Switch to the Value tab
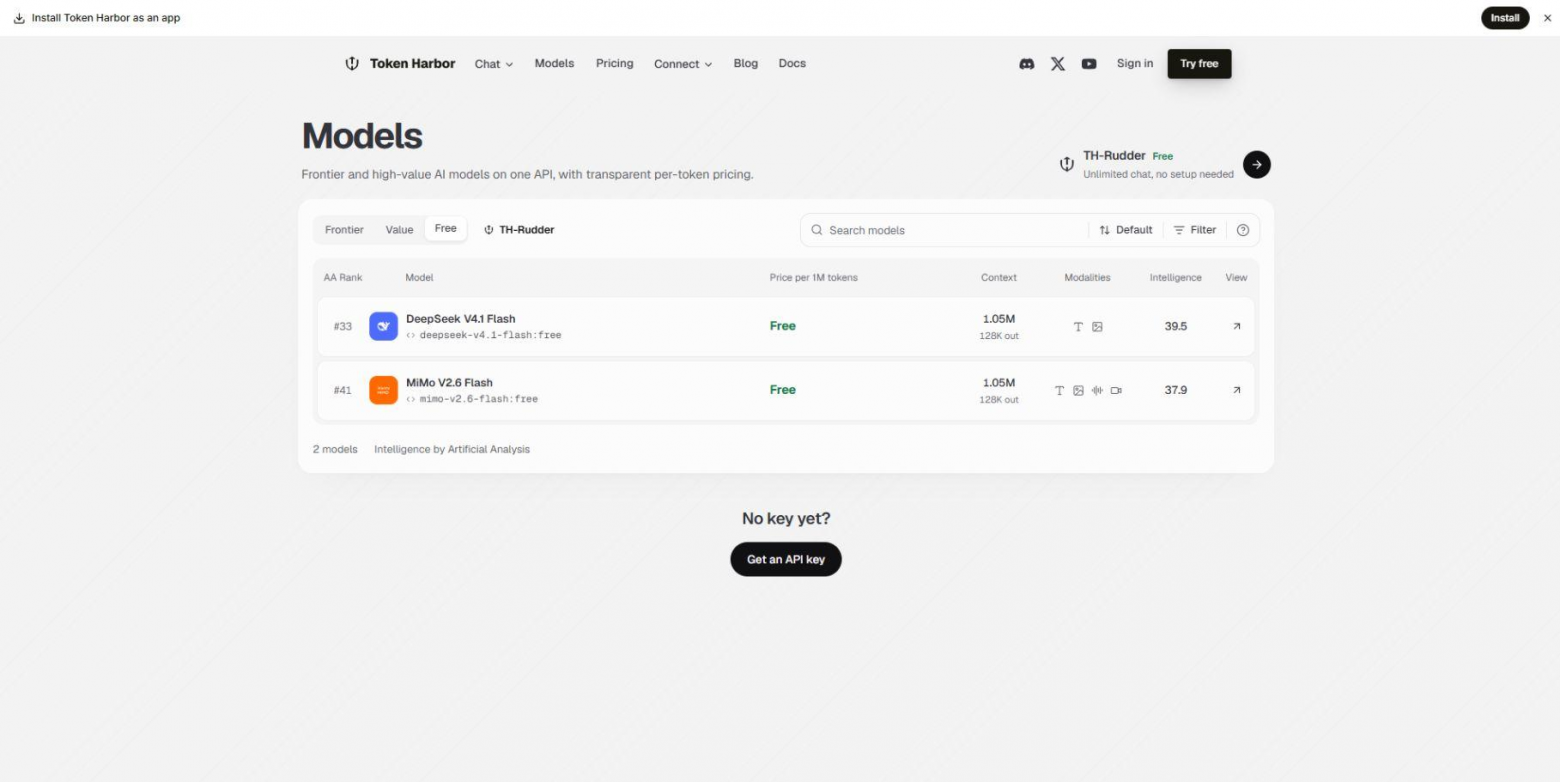This screenshot has width=1560, height=782. [x=399, y=230]
